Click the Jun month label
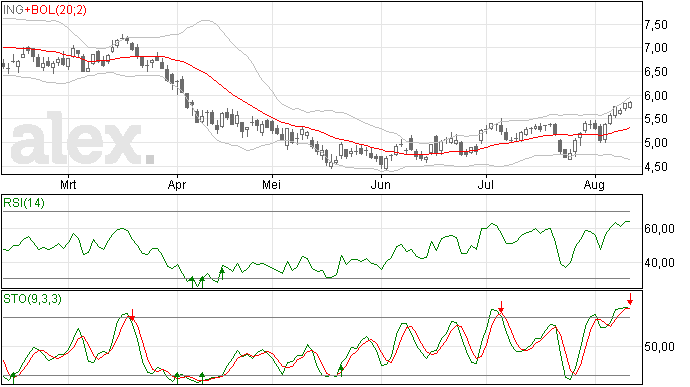The height and width of the screenshot is (387, 690). [381, 184]
